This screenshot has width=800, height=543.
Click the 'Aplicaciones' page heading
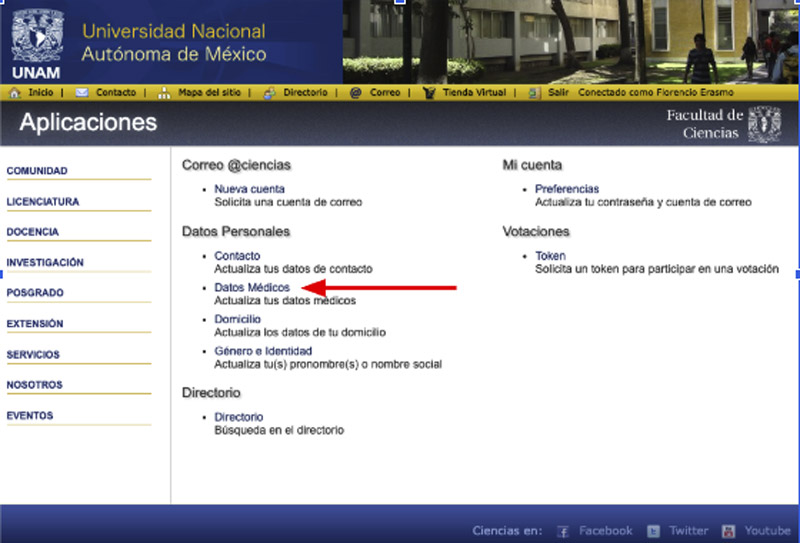88,122
